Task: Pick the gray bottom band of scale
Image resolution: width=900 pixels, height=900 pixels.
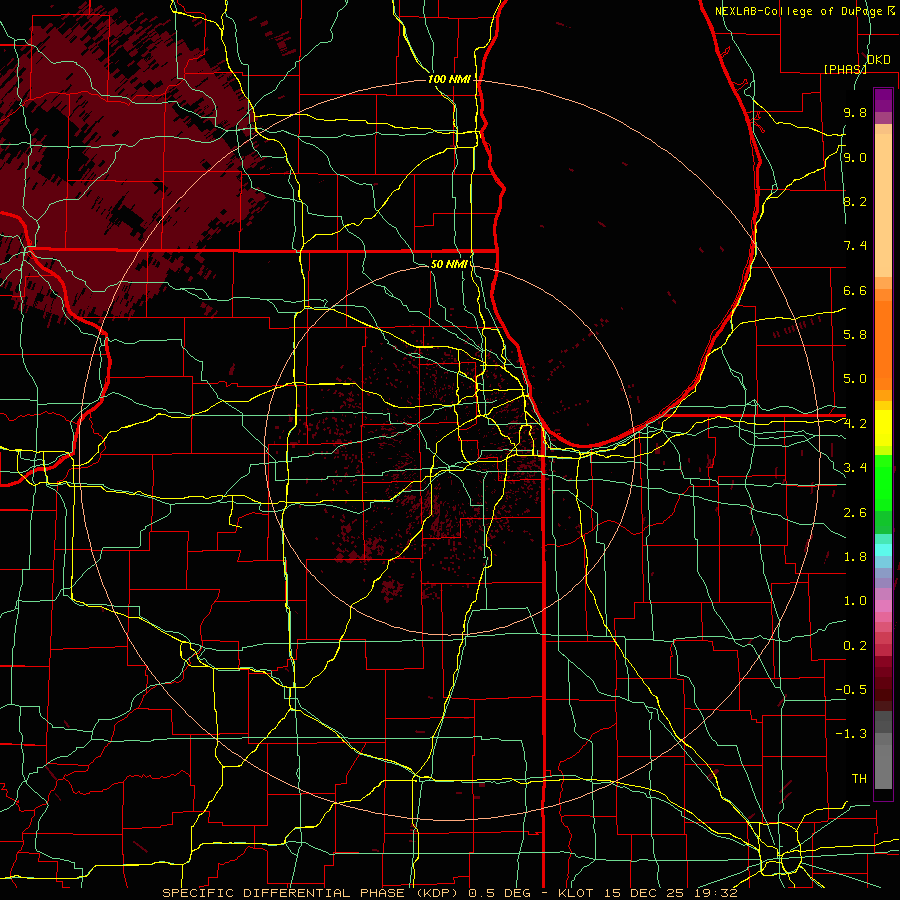Action: point(883,766)
